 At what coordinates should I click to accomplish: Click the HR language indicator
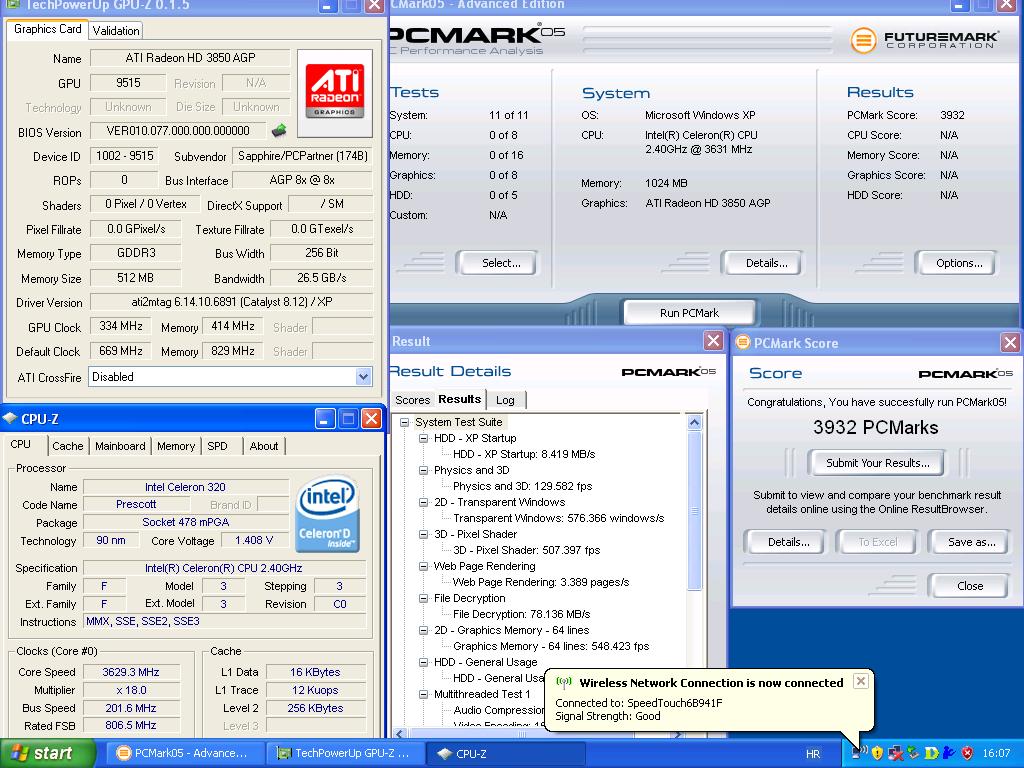pyautogui.click(x=812, y=754)
